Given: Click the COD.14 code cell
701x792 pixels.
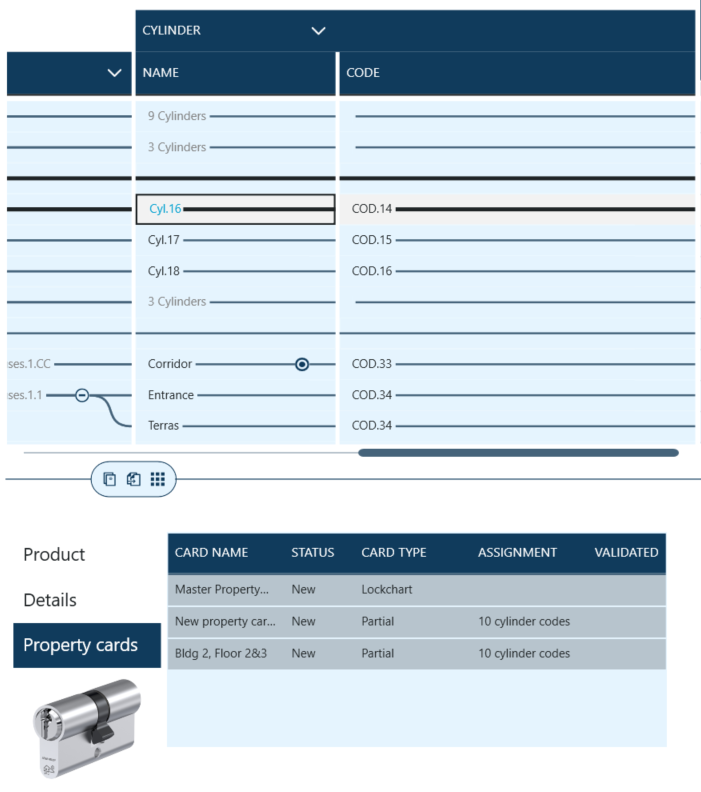Looking at the screenshot, I should pyautogui.click(x=372, y=209).
